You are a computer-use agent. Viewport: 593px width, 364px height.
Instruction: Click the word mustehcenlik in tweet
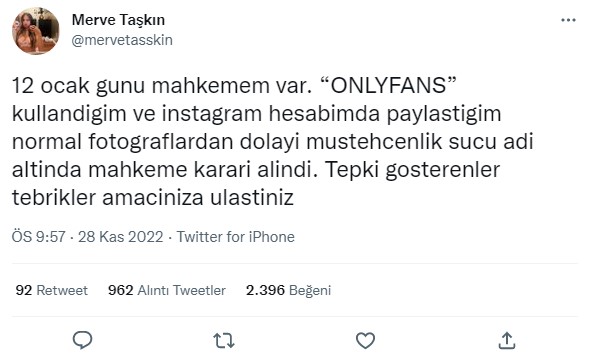374,142
